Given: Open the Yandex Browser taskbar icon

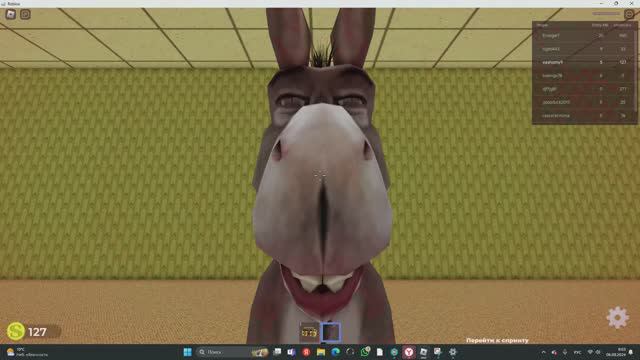Looking at the screenshot, I should pos(409,352).
